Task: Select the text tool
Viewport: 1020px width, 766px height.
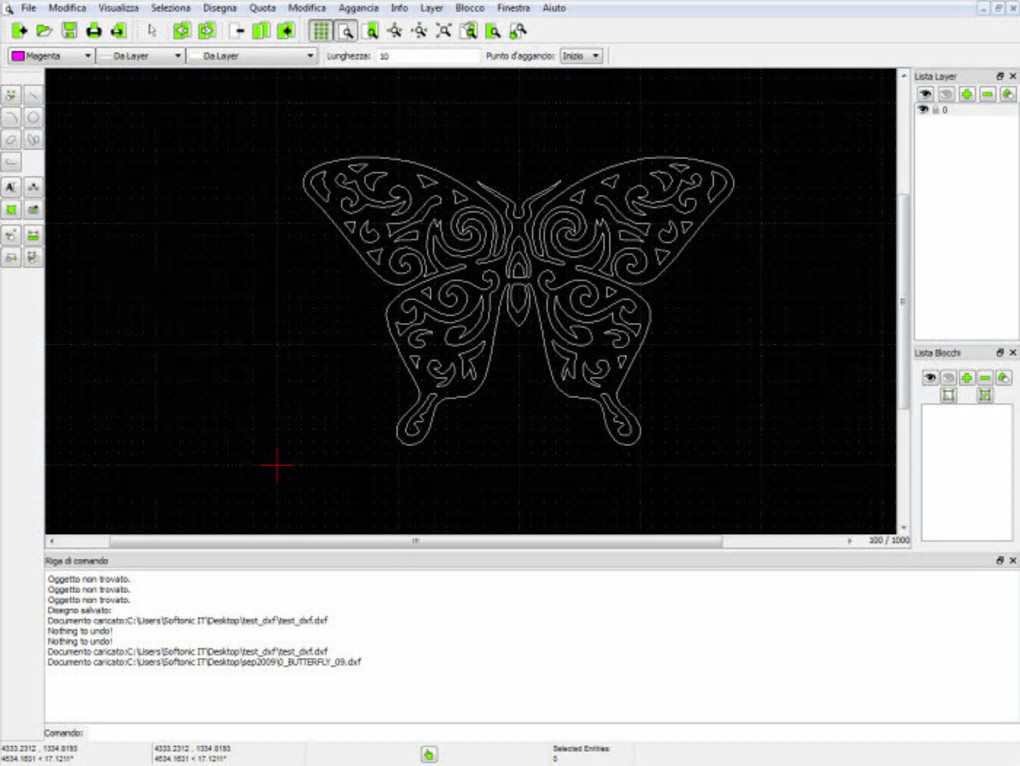Action: click(11, 187)
